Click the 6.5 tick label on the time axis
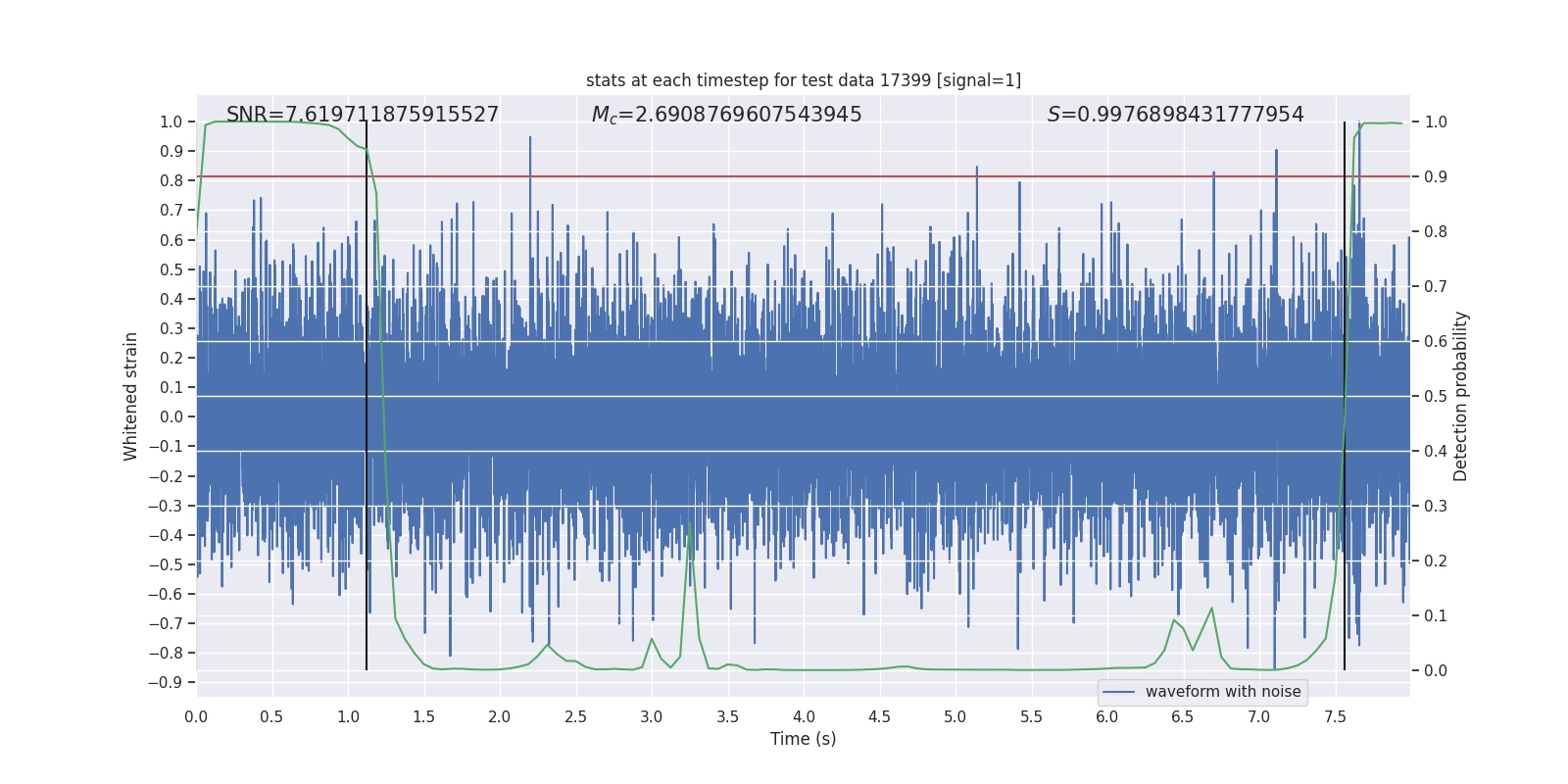 tap(1183, 716)
